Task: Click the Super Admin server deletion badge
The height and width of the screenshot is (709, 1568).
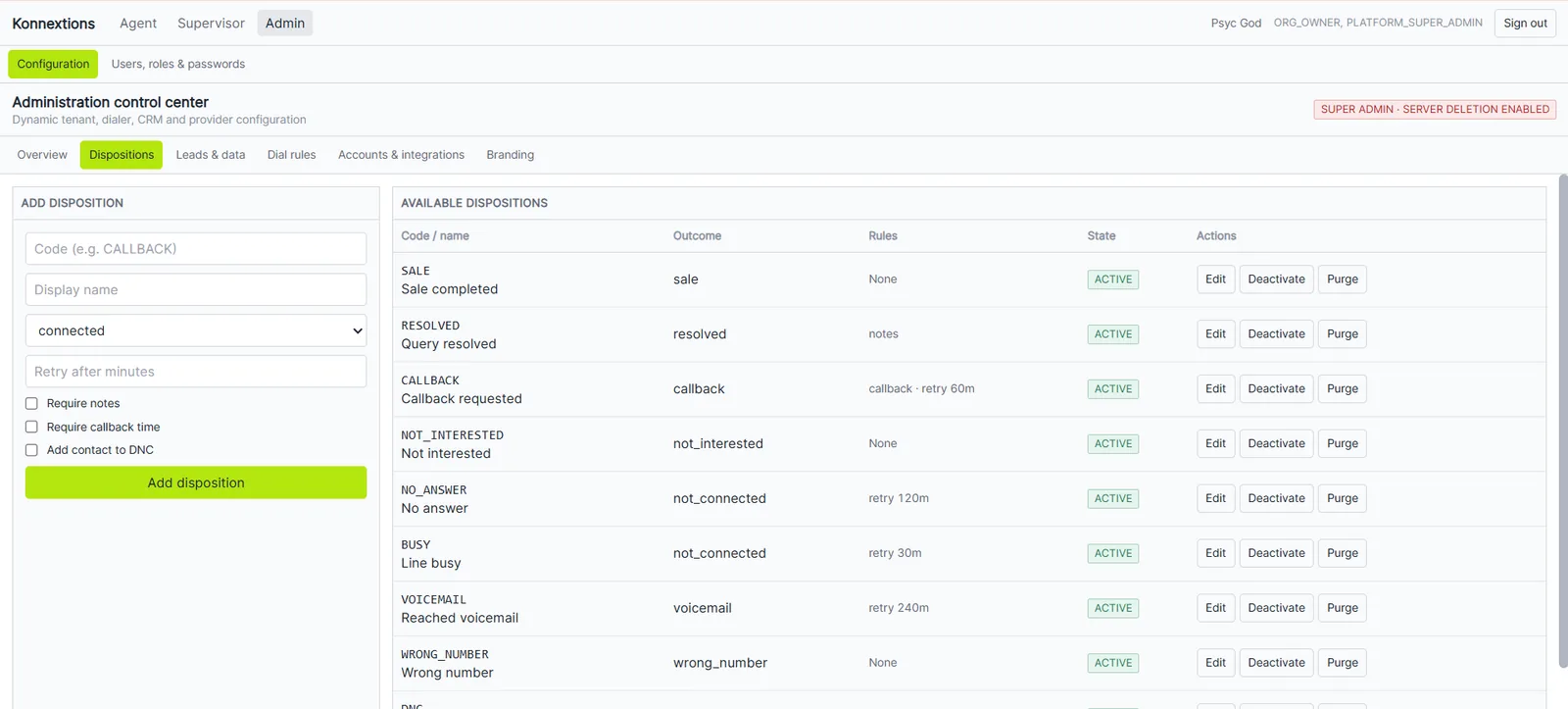Action: click(x=1435, y=110)
